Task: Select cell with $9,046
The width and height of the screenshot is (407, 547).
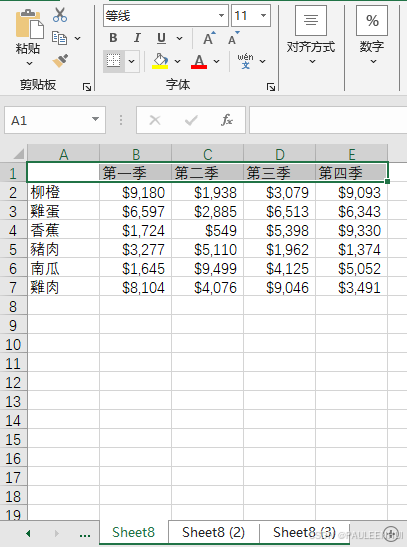Action: (x=280, y=287)
